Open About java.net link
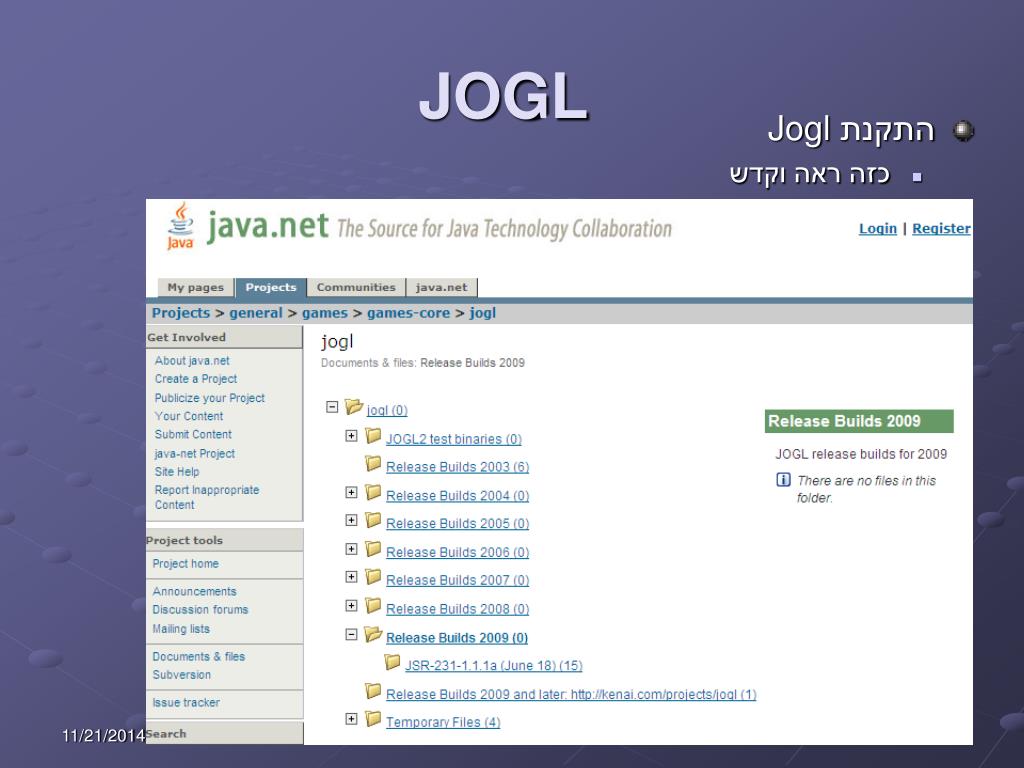Screen dimensions: 1024x768 (192, 360)
